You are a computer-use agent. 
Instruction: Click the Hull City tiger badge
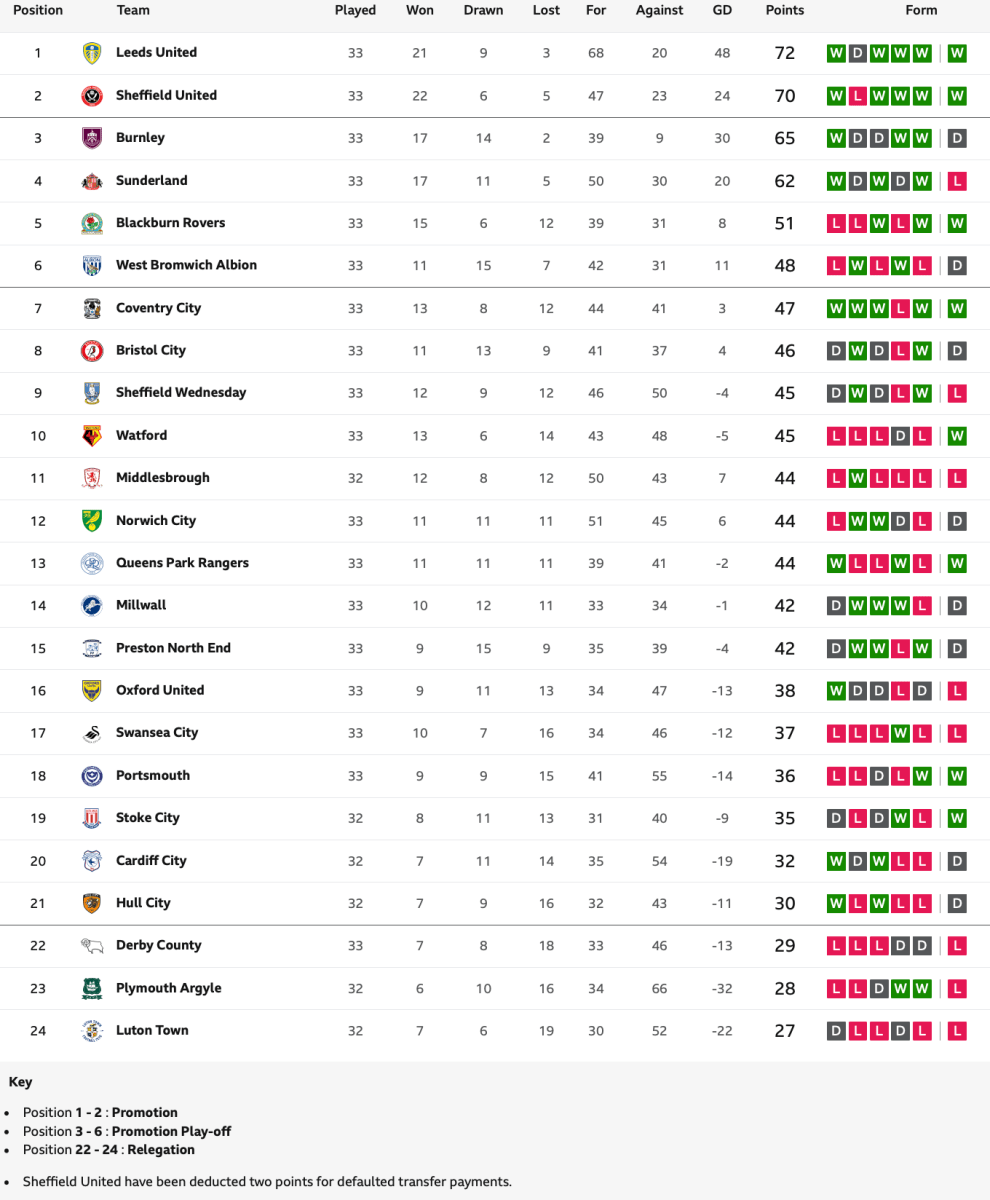point(92,903)
